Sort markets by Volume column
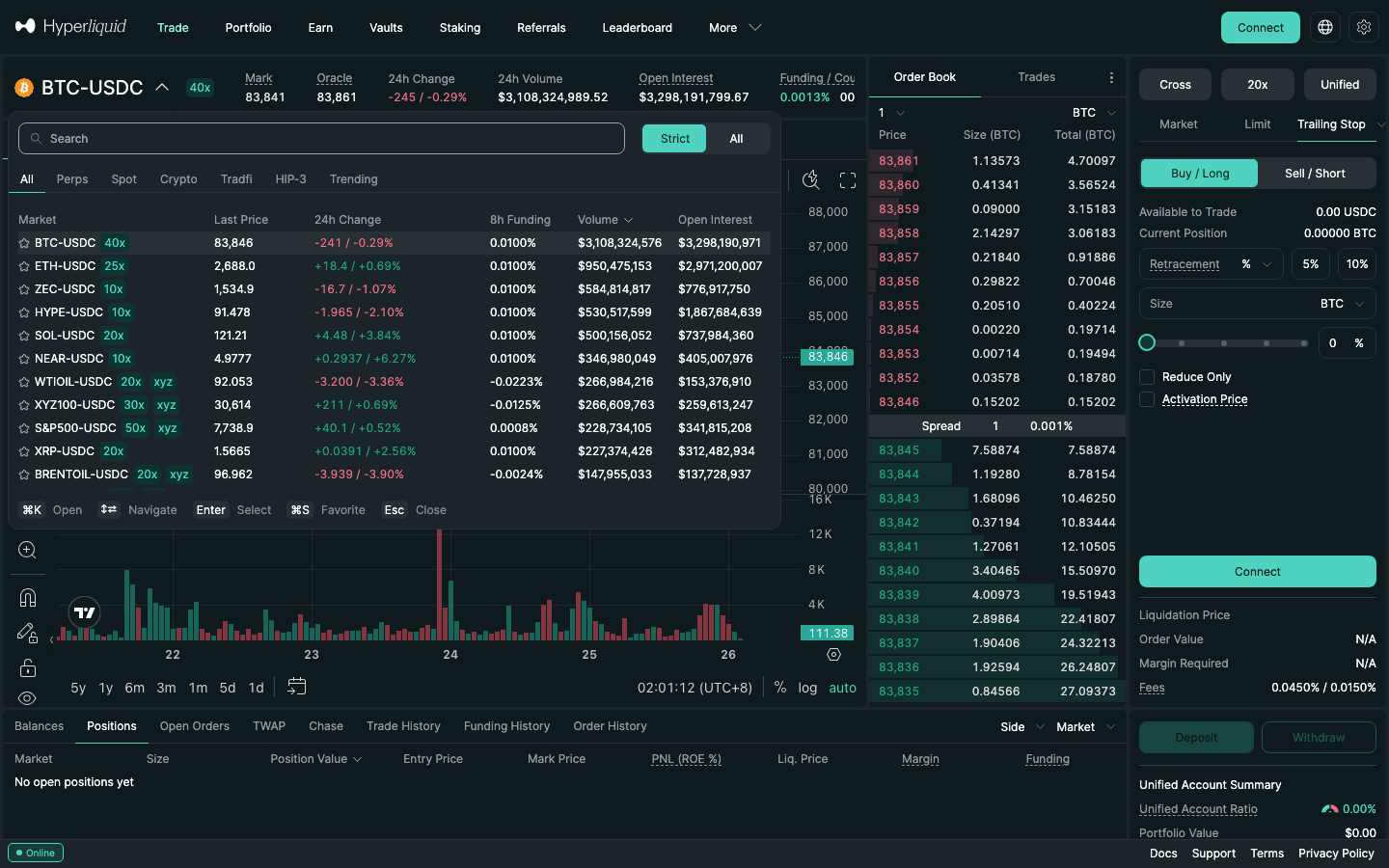This screenshot has width=1389, height=868. (x=606, y=220)
